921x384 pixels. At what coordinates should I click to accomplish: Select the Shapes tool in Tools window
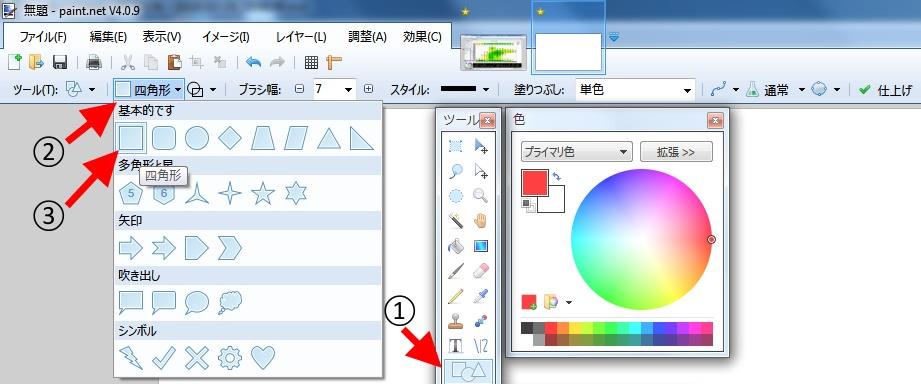point(468,371)
